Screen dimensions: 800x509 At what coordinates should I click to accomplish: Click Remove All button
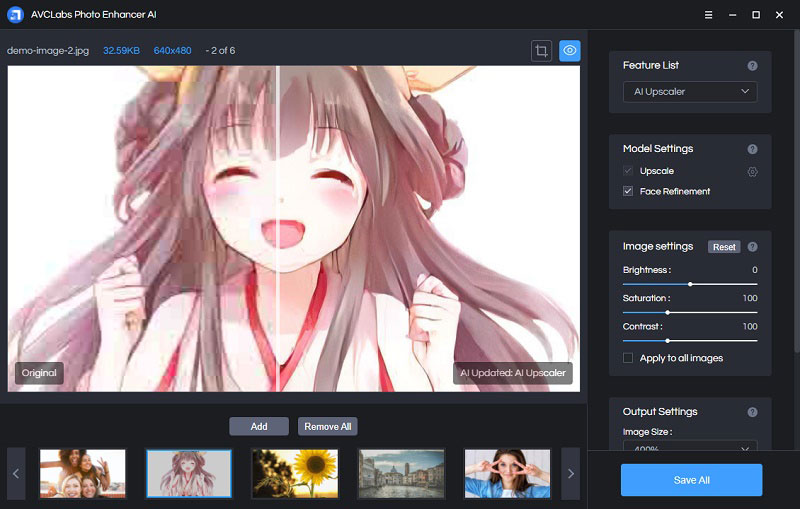328,426
